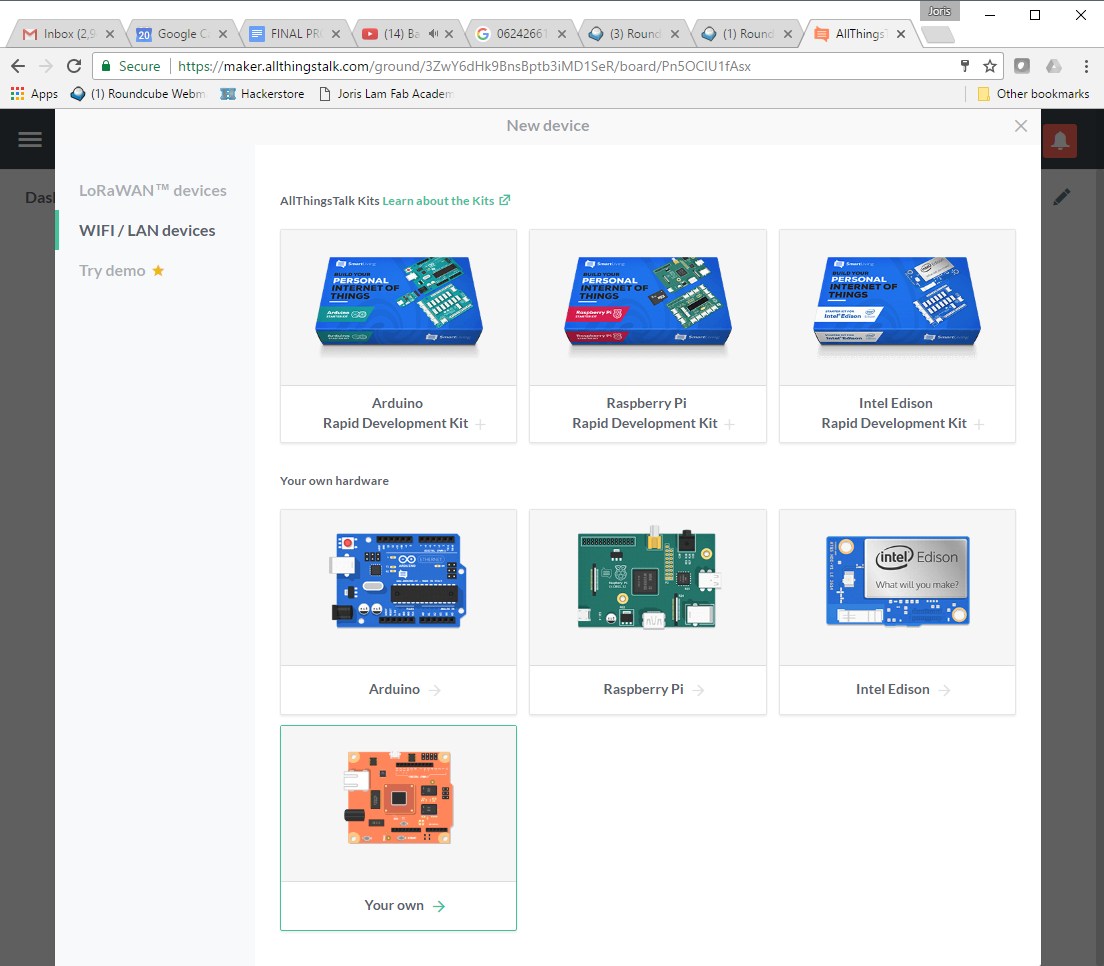Image resolution: width=1104 pixels, height=966 pixels.
Task: Click the Google Drive extension icon
Action: 1054,66
